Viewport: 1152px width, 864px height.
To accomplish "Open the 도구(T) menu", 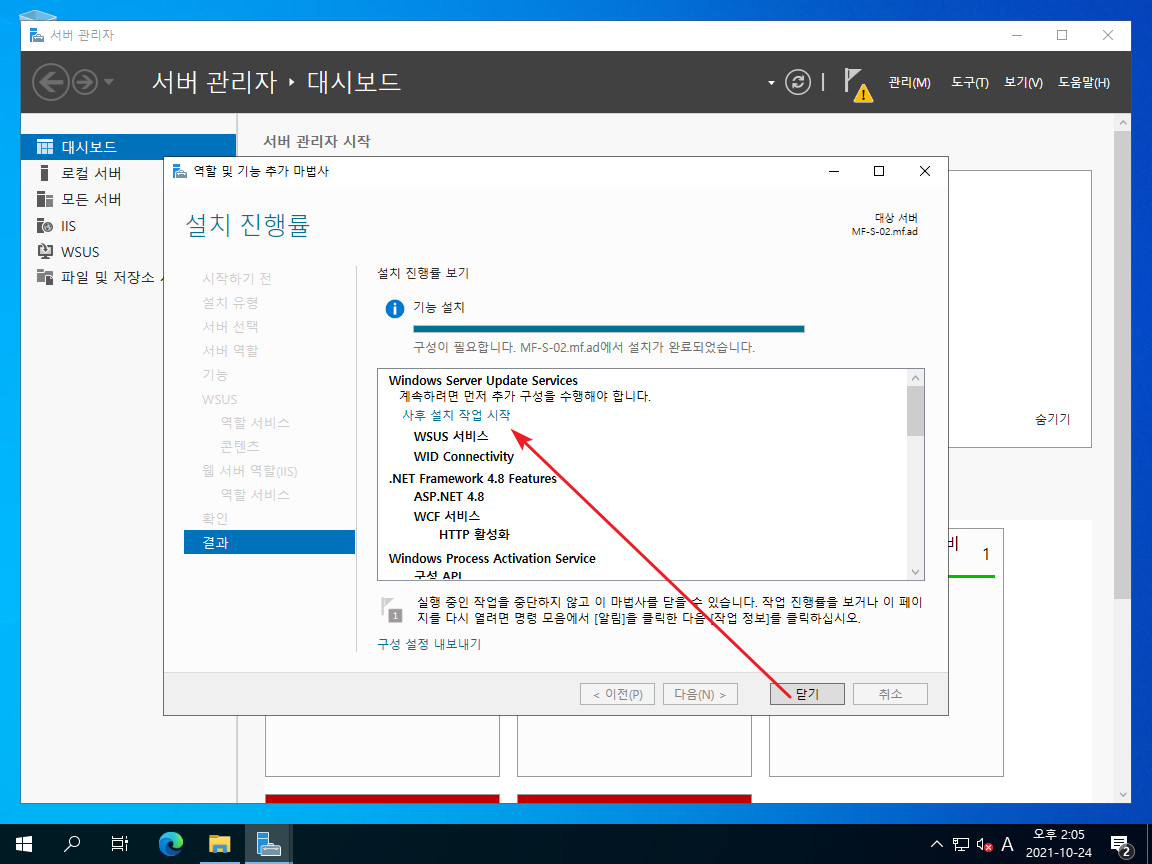I will (x=969, y=82).
